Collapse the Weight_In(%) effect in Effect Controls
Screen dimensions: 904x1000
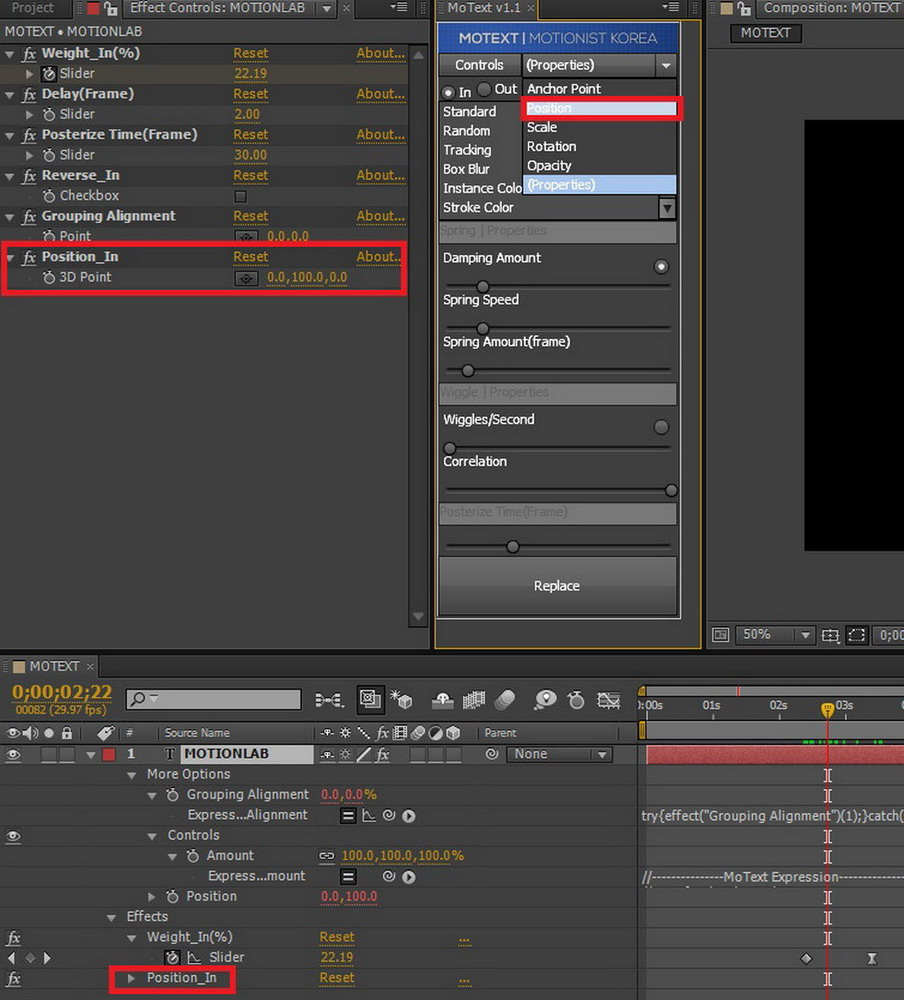(x=10, y=55)
